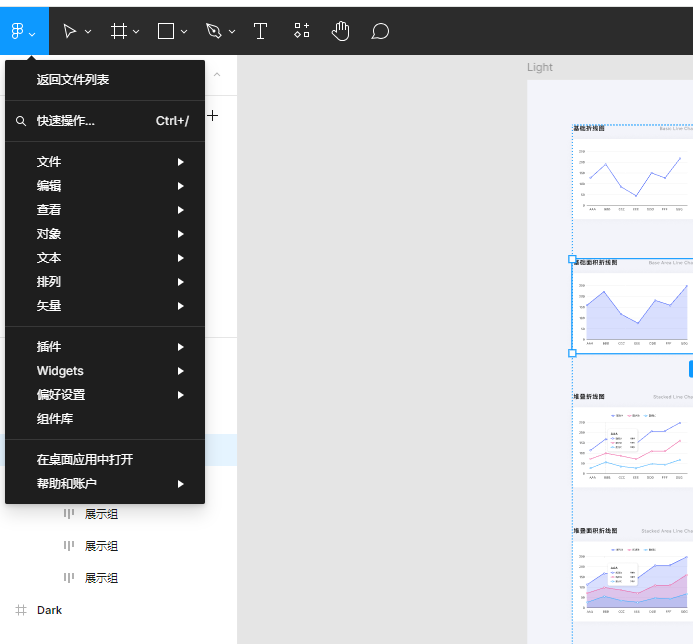The height and width of the screenshot is (644, 693).
Task: Click the top-left selection resize handle
Action: click(x=572, y=259)
